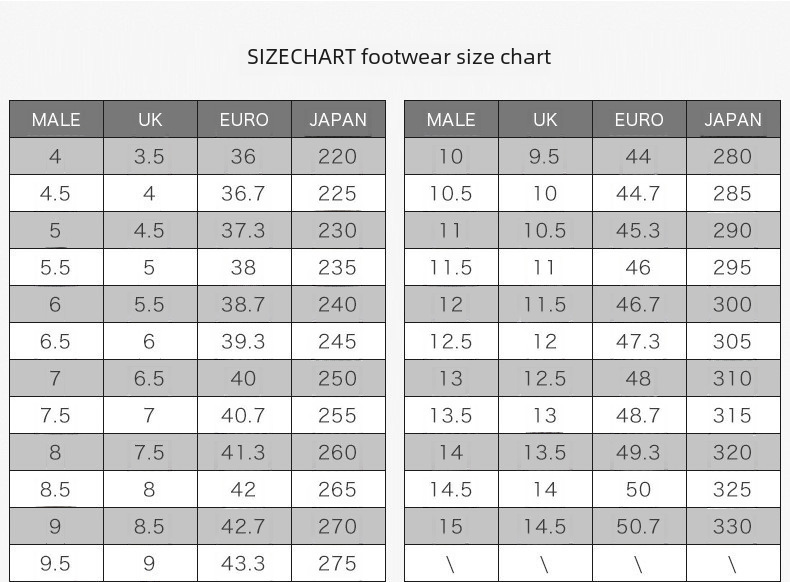Image resolution: width=790 pixels, height=582 pixels.
Task: Select the EURO 36.7 cell
Action: 243,194
